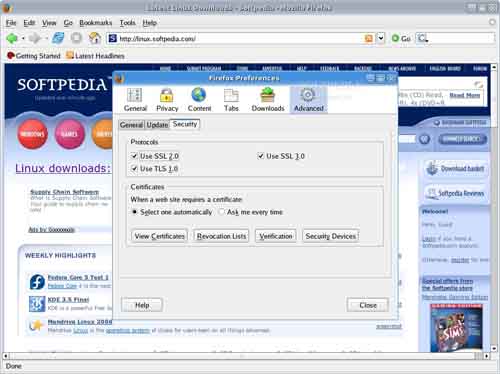Open the Latest Headlines bookmark feed
Image resolution: width=500 pixels, height=374 pixels.
[x=95, y=56]
